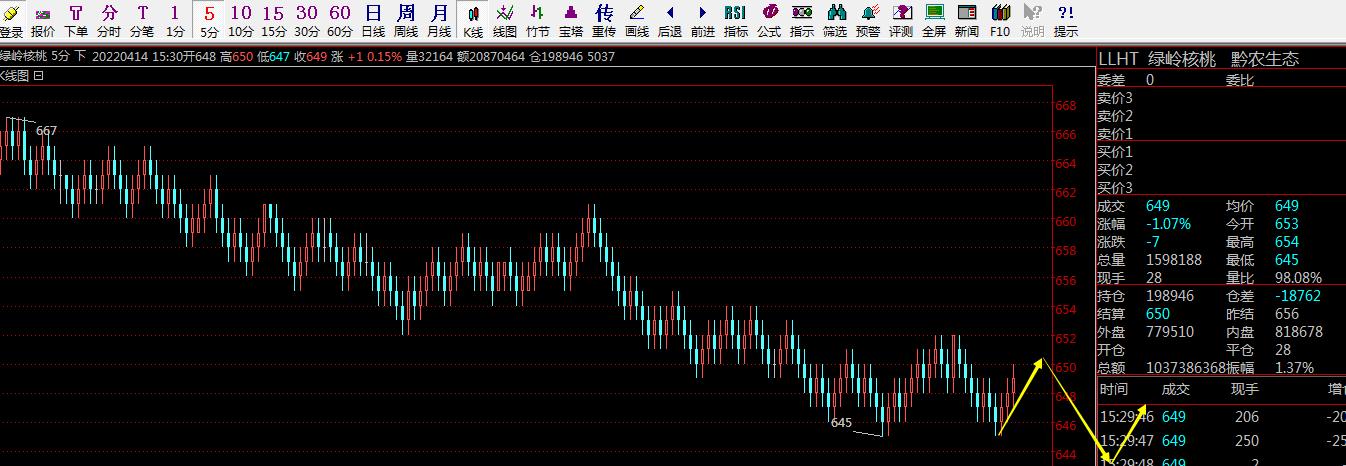
Task: Collapse the K线图 panel box toggle
Action: click(x=39, y=75)
